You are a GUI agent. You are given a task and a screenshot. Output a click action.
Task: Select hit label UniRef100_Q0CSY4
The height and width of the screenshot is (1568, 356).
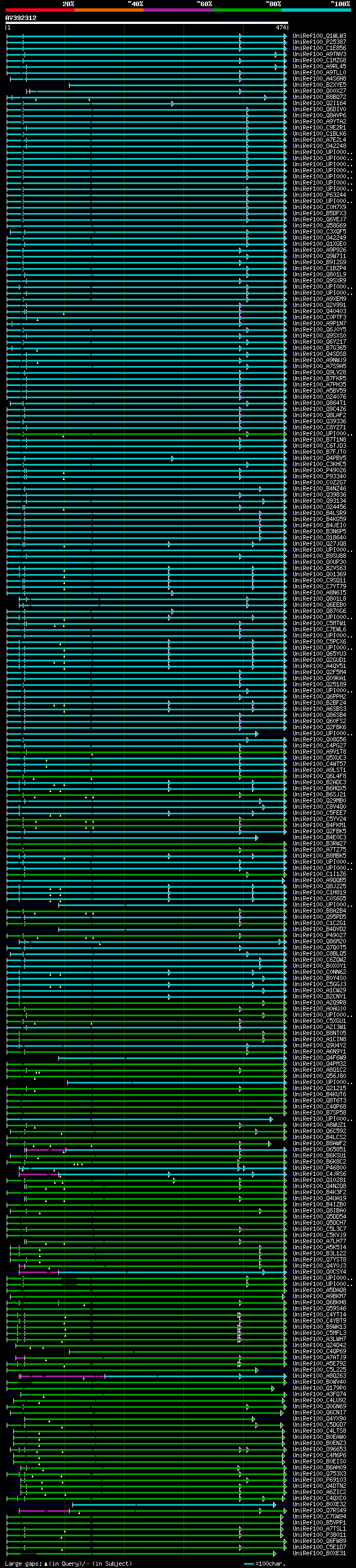click(319, 1272)
